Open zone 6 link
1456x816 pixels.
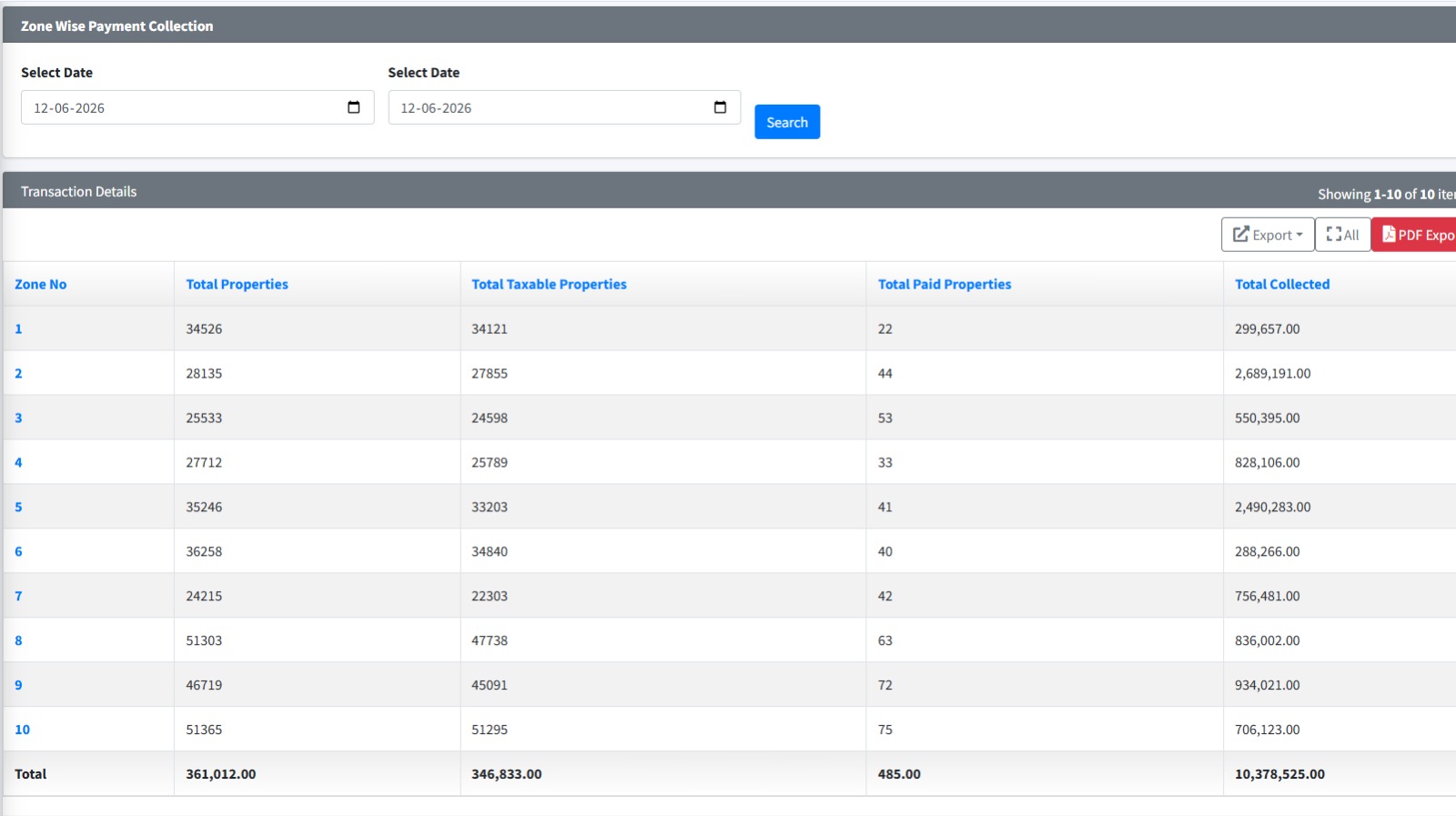coord(18,551)
